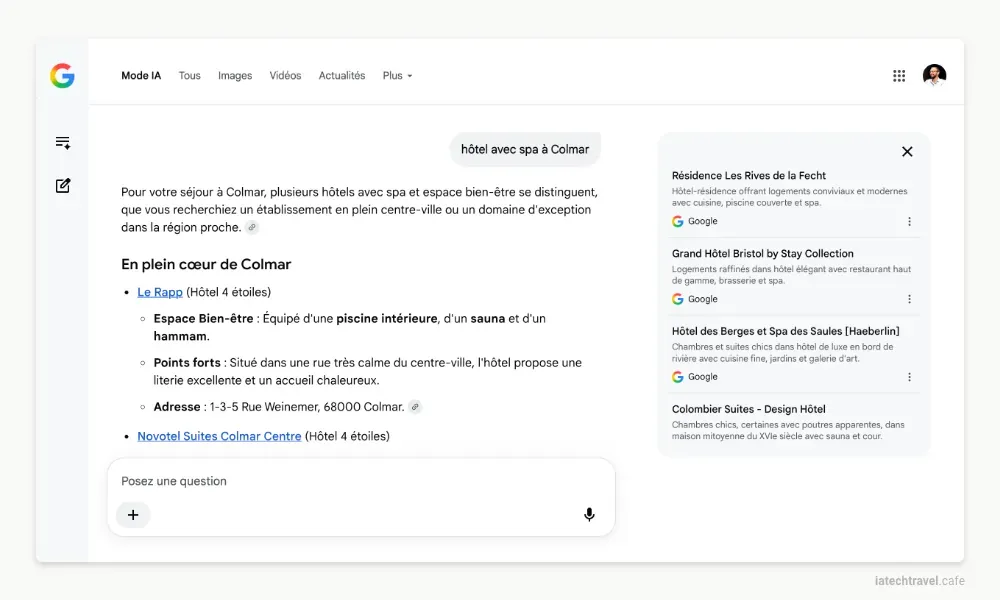The height and width of the screenshot is (600, 1000).
Task: Open Novotel Suites Colmar Centre link
Action: click(x=219, y=436)
